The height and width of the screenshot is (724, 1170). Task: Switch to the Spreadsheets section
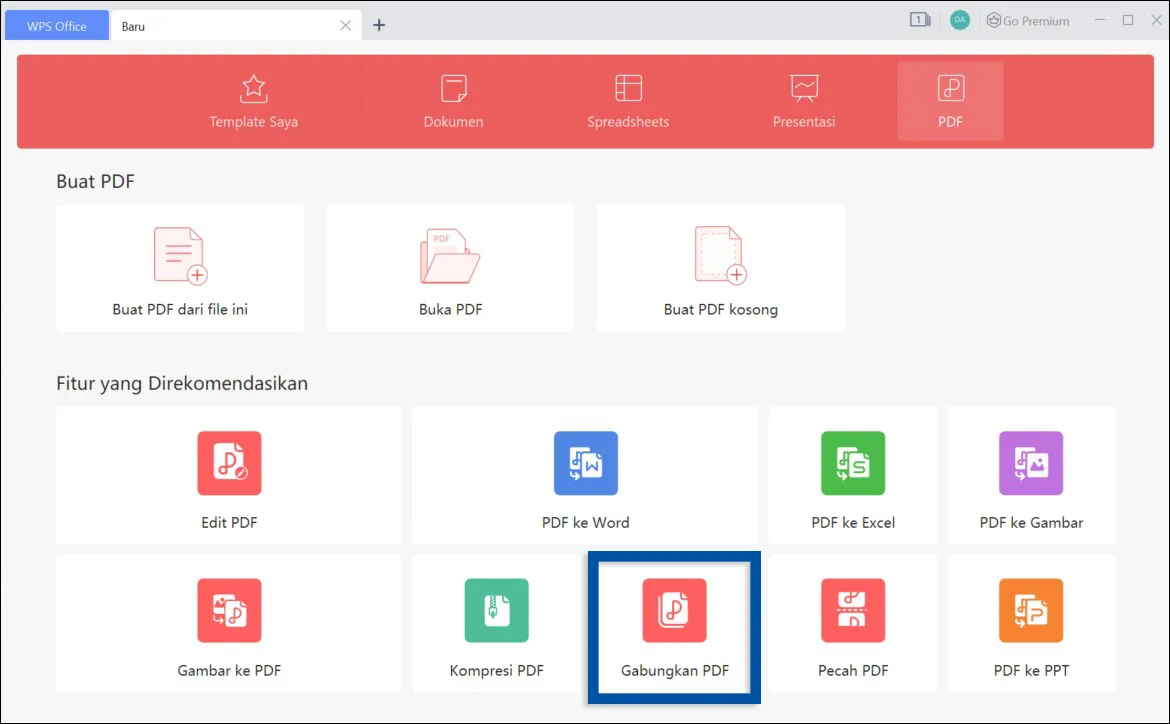pyautogui.click(x=628, y=100)
